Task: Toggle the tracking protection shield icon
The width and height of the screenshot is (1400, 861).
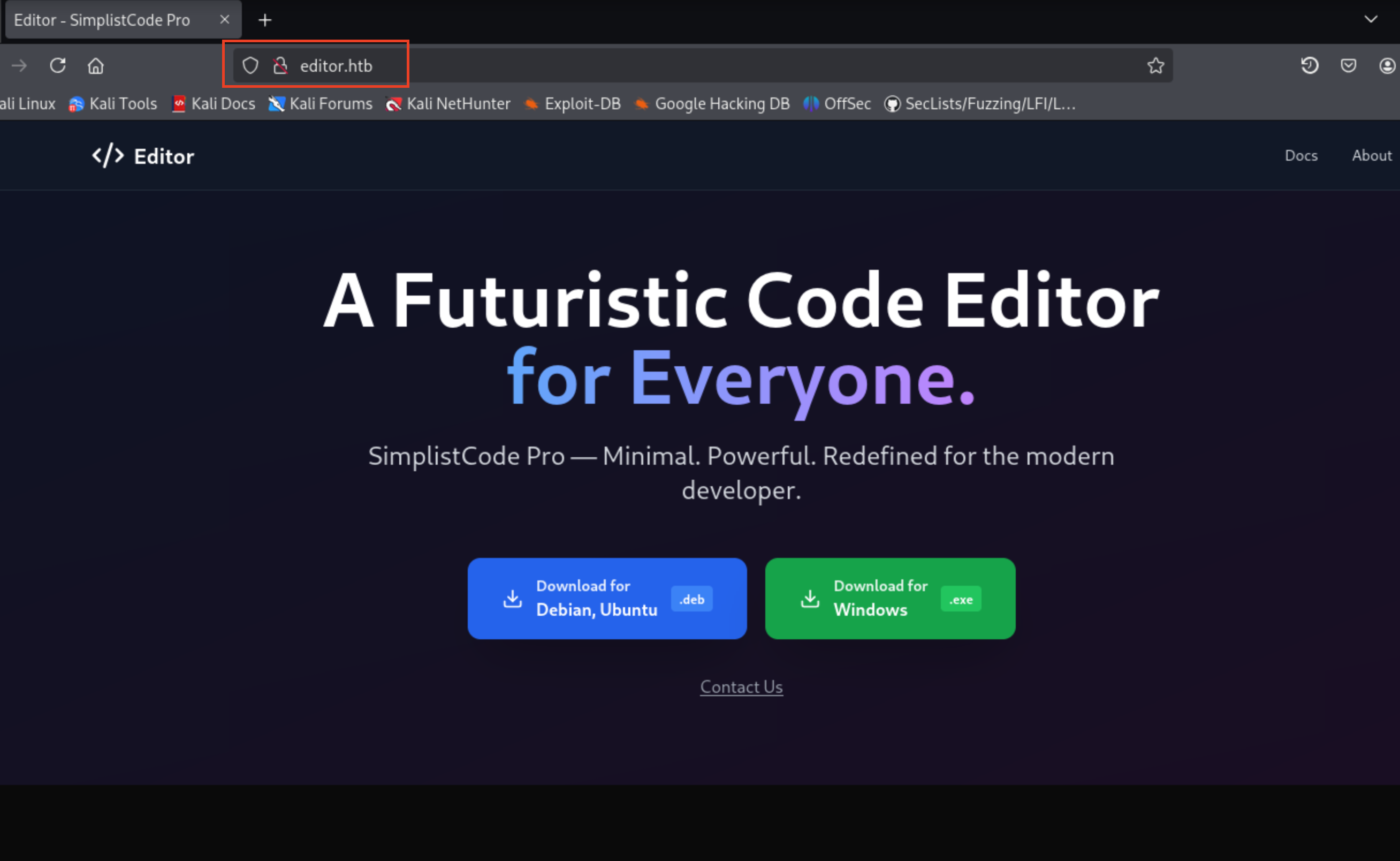Action: click(x=250, y=65)
